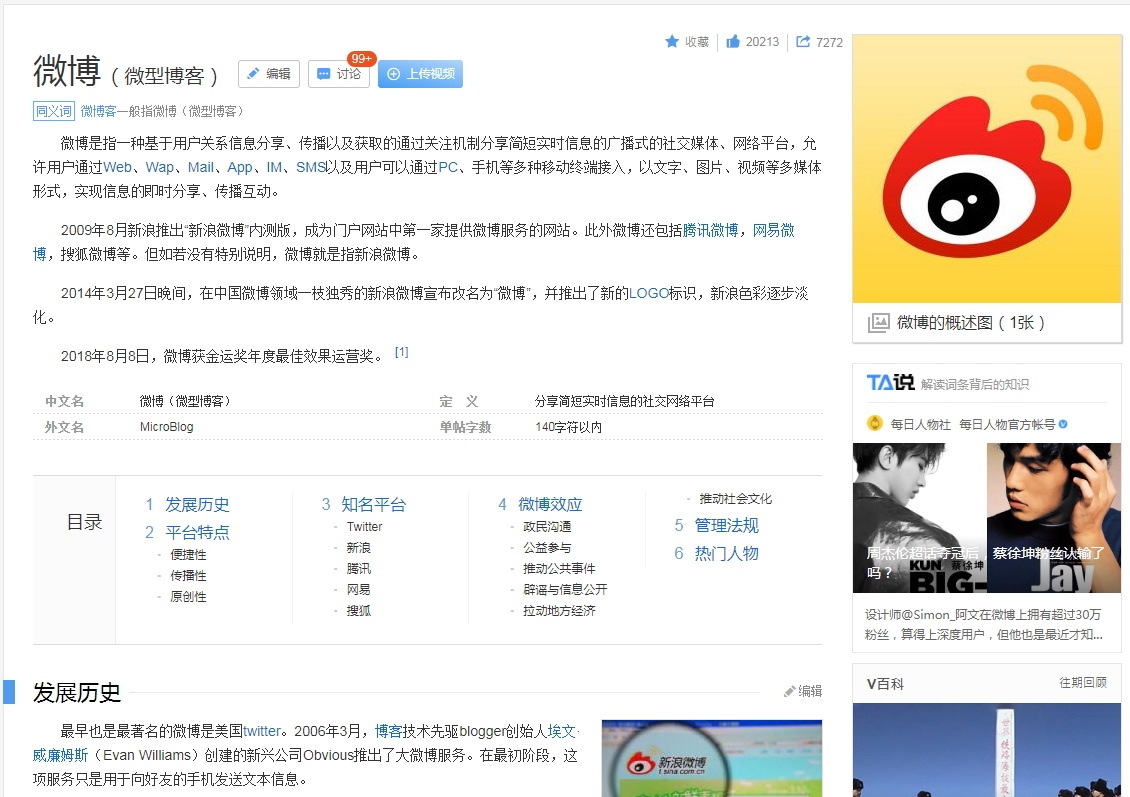
Task: Click the Weibo logo overview image
Action: pos(987,169)
